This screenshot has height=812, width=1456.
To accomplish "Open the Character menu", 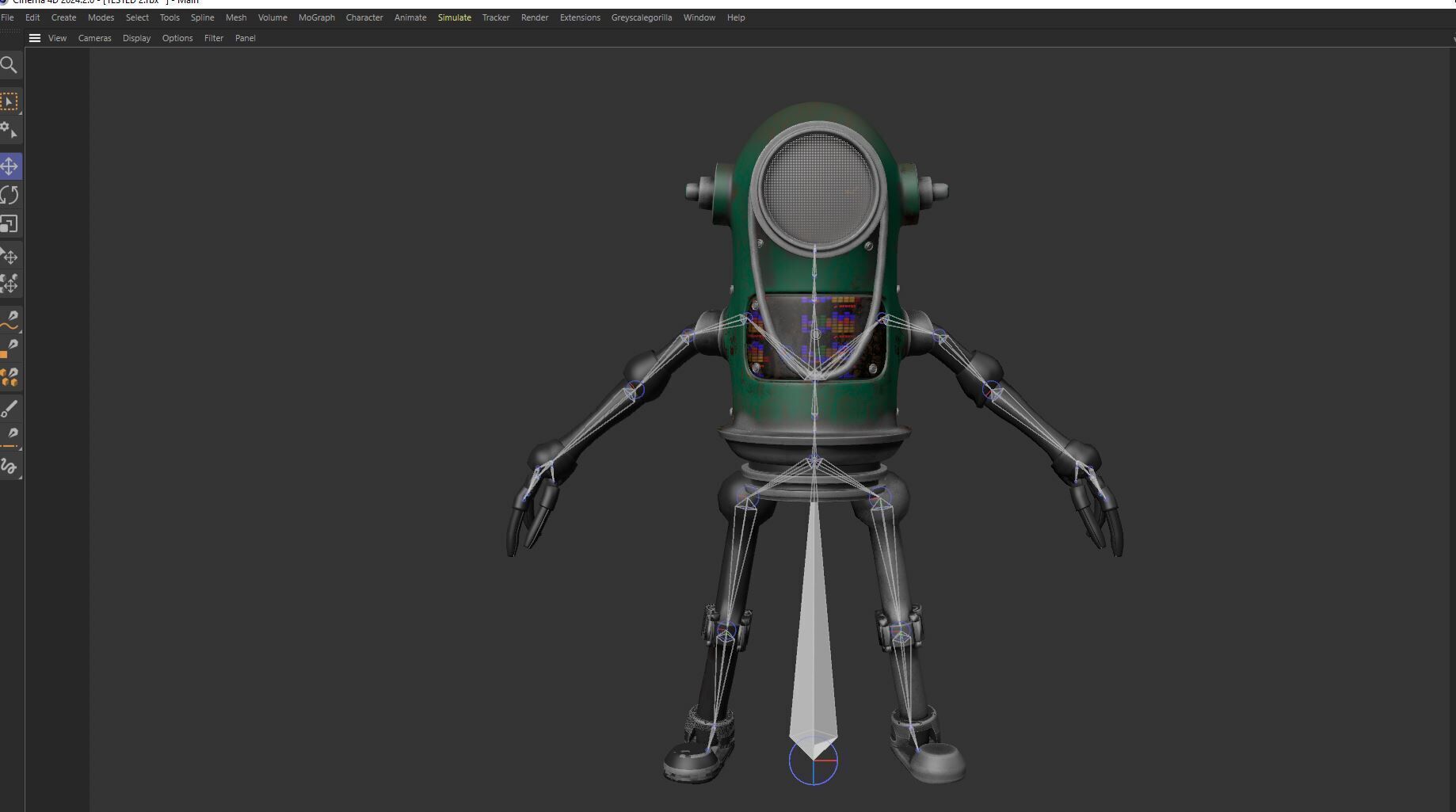I will click(364, 17).
